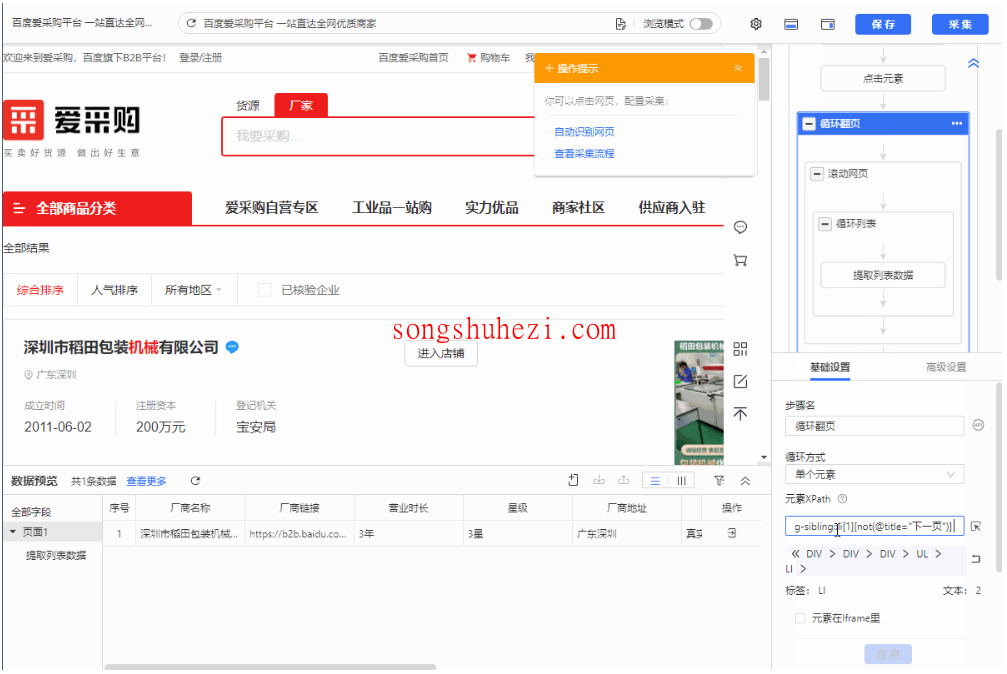Click the export upload icon in data preview toolbar
The height and width of the screenshot is (674, 1007).
point(624,480)
